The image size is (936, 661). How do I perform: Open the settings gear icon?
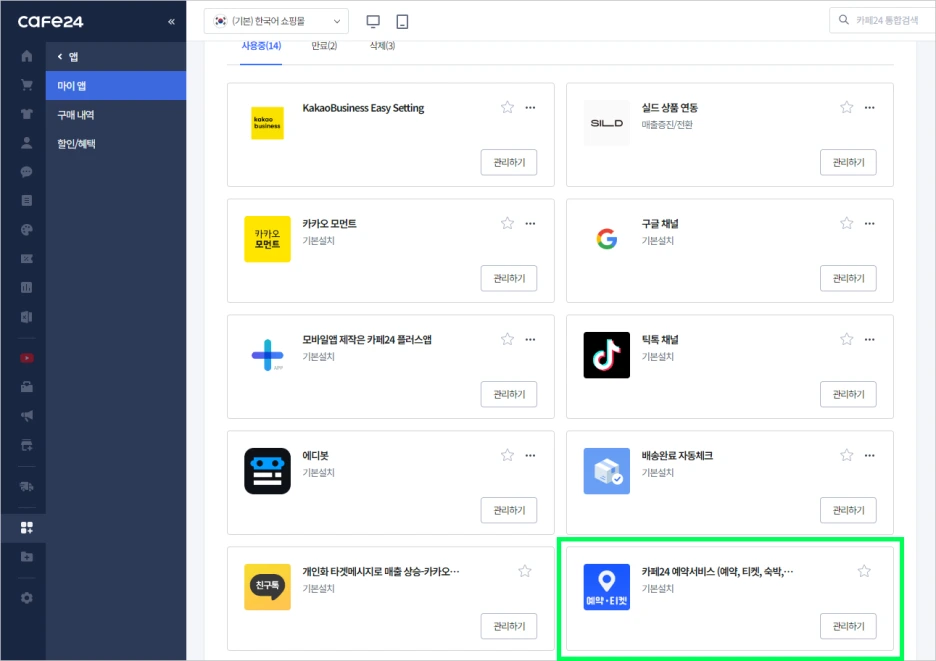pyautogui.click(x=26, y=598)
